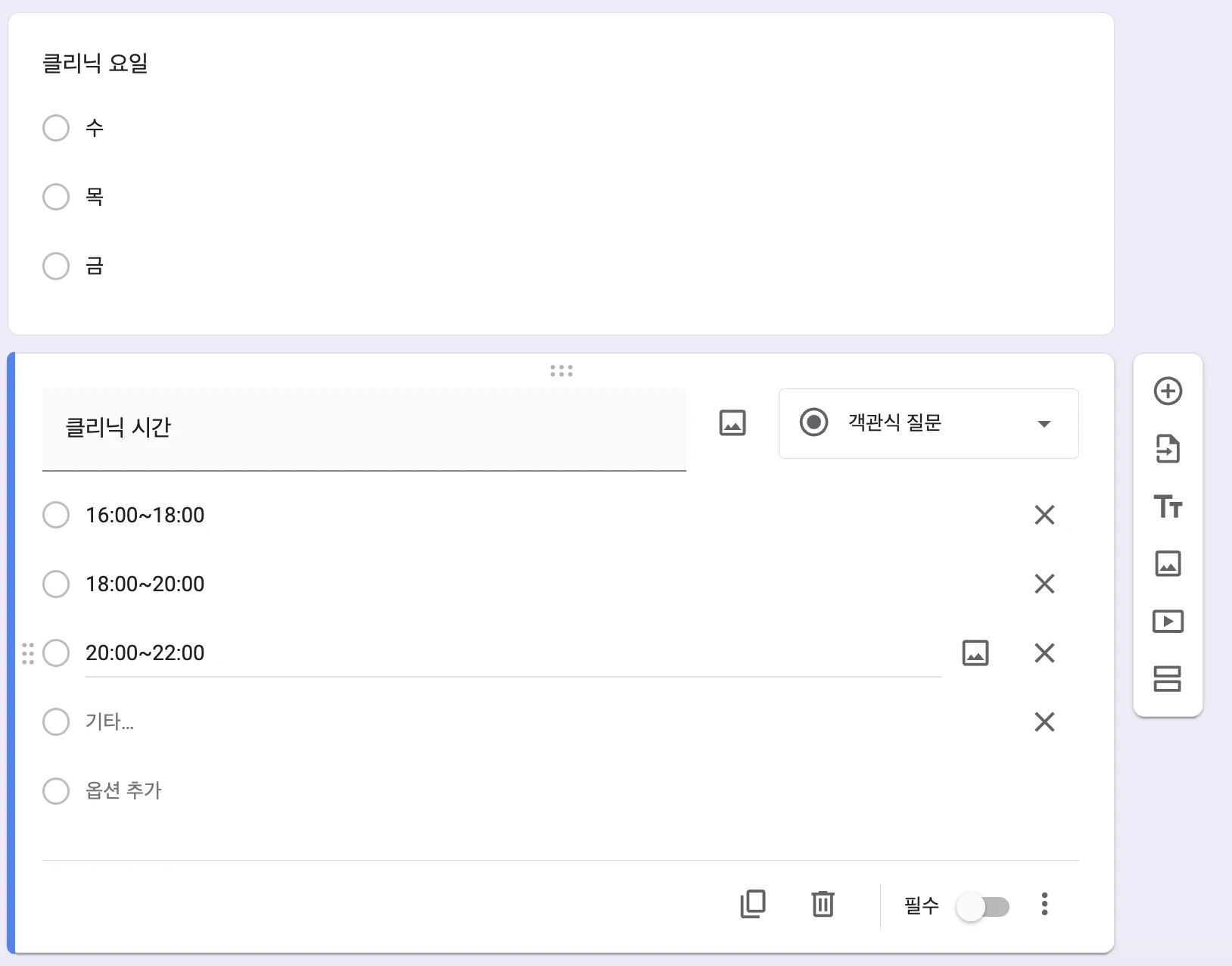
Task: Click the import questions icon
Action: tap(1168, 449)
